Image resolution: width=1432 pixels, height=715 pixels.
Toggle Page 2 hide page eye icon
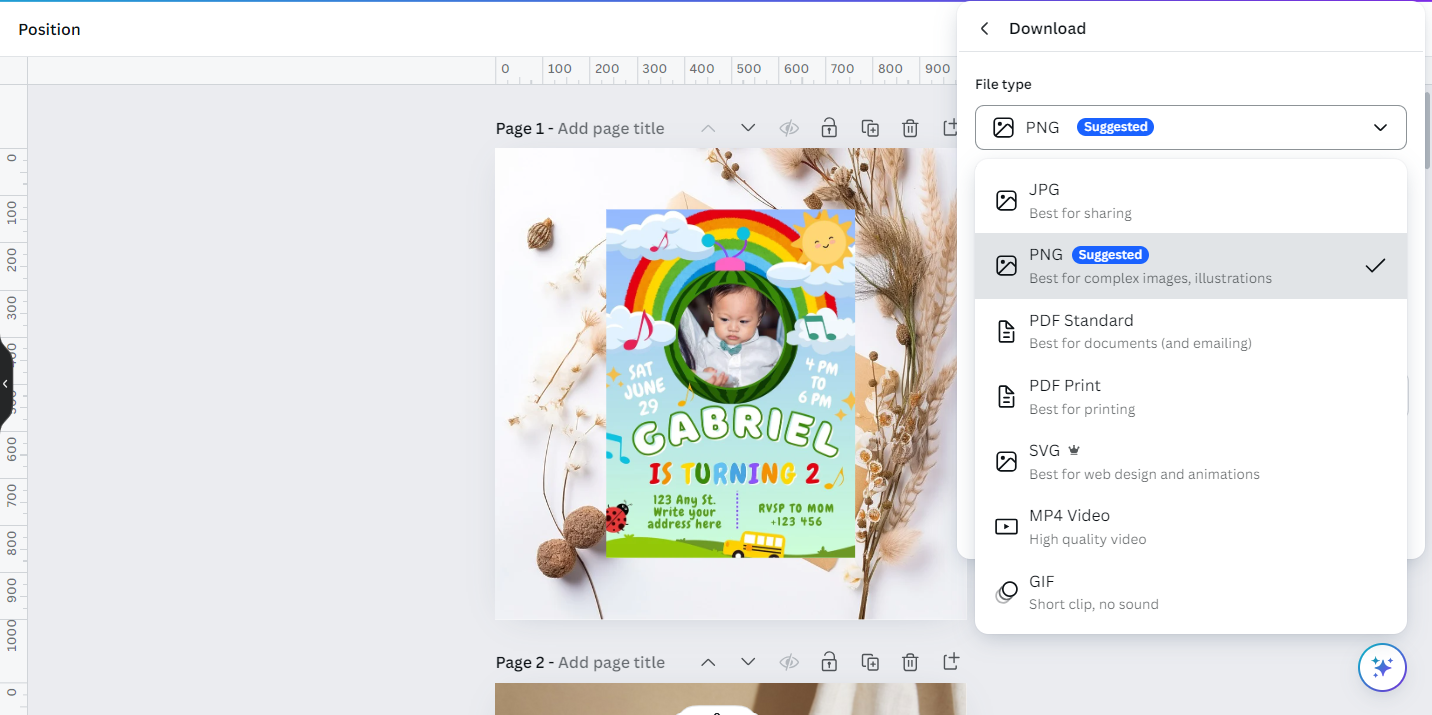click(789, 662)
